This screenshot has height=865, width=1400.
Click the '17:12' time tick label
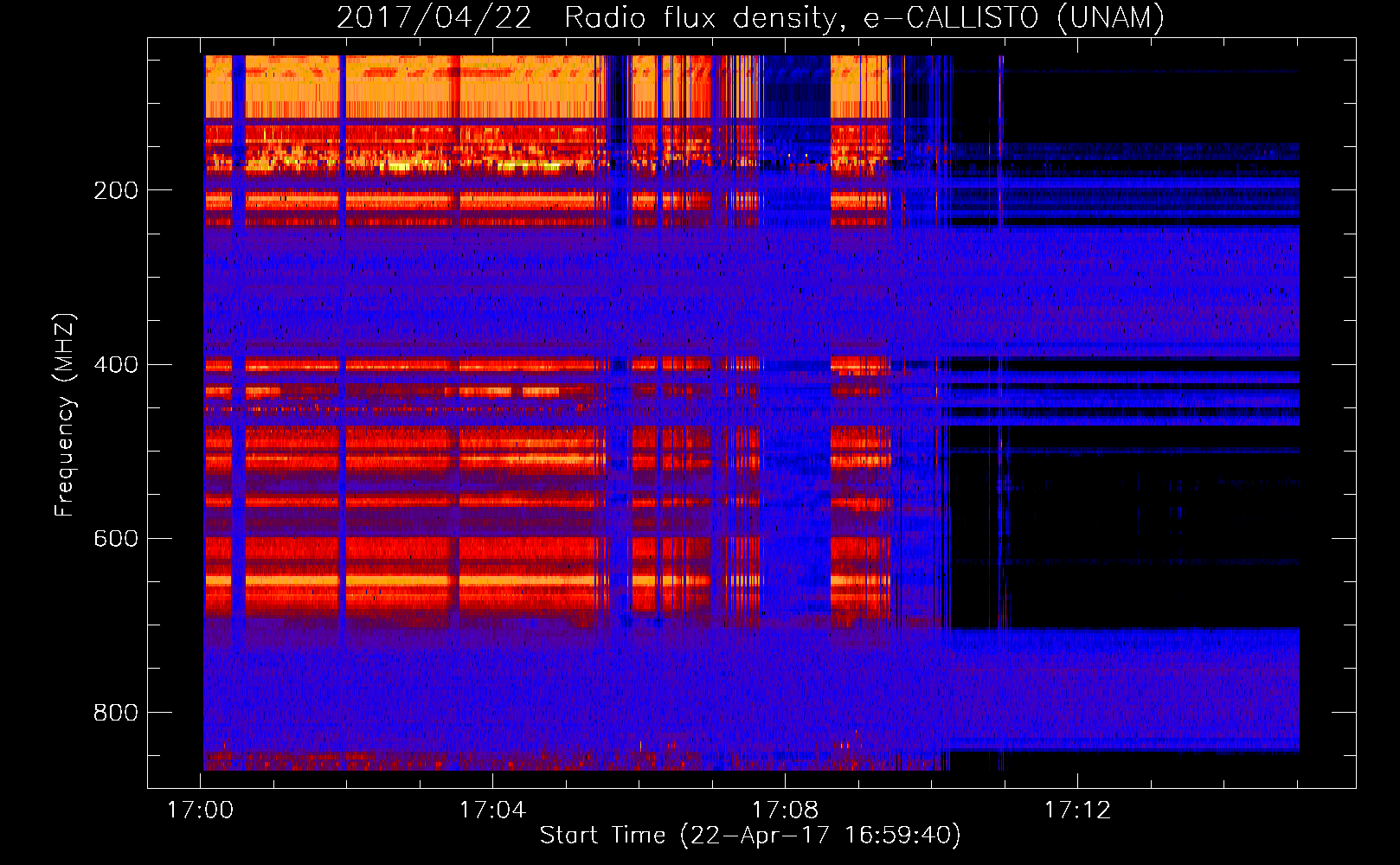click(1078, 810)
